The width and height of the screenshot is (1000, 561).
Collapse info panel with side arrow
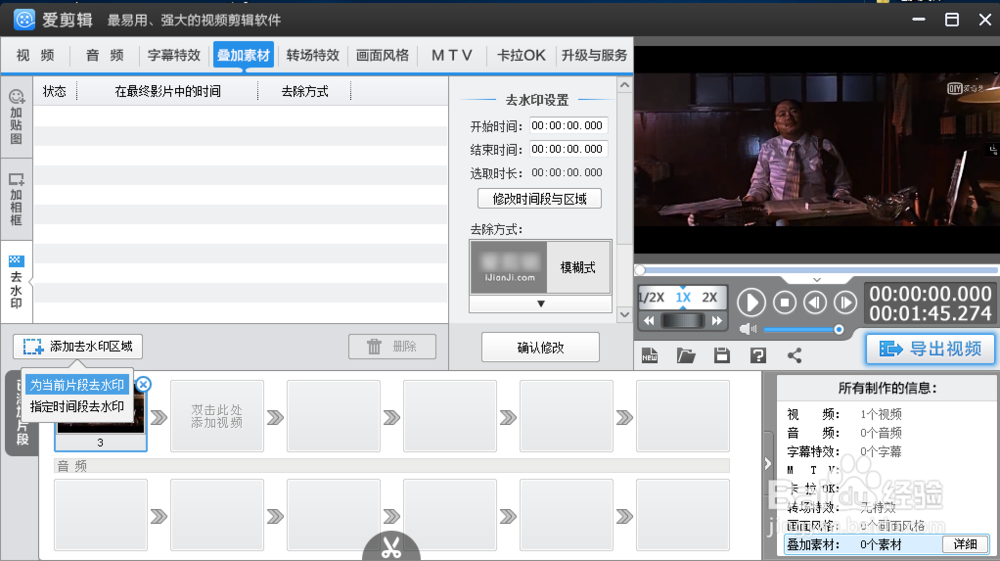[768, 464]
